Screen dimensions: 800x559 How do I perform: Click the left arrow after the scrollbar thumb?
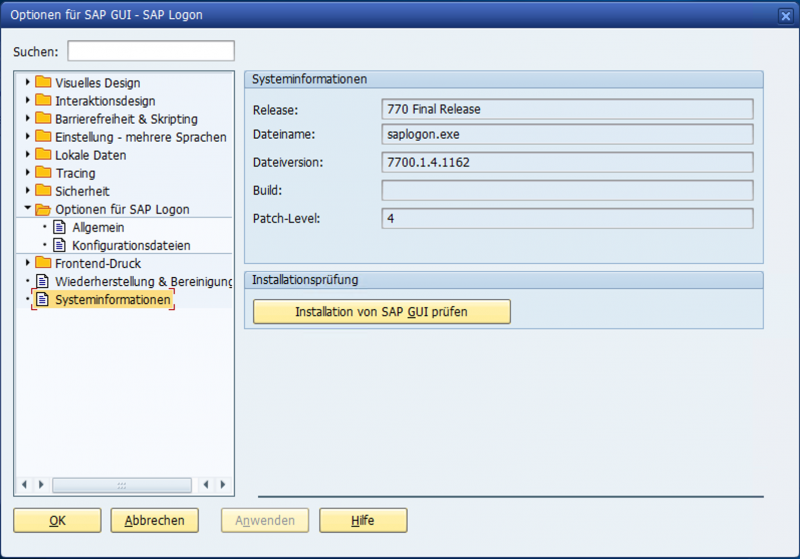[x=206, y=485]
